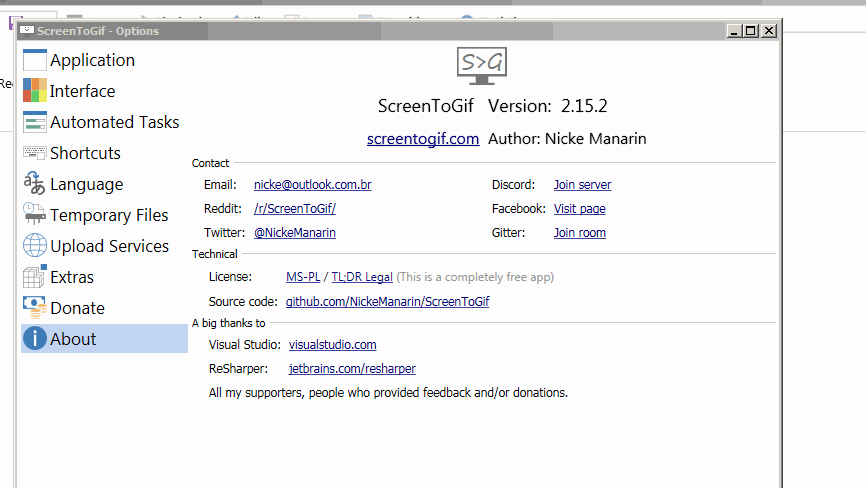Click the Version: 2.15.2 text

547,105
